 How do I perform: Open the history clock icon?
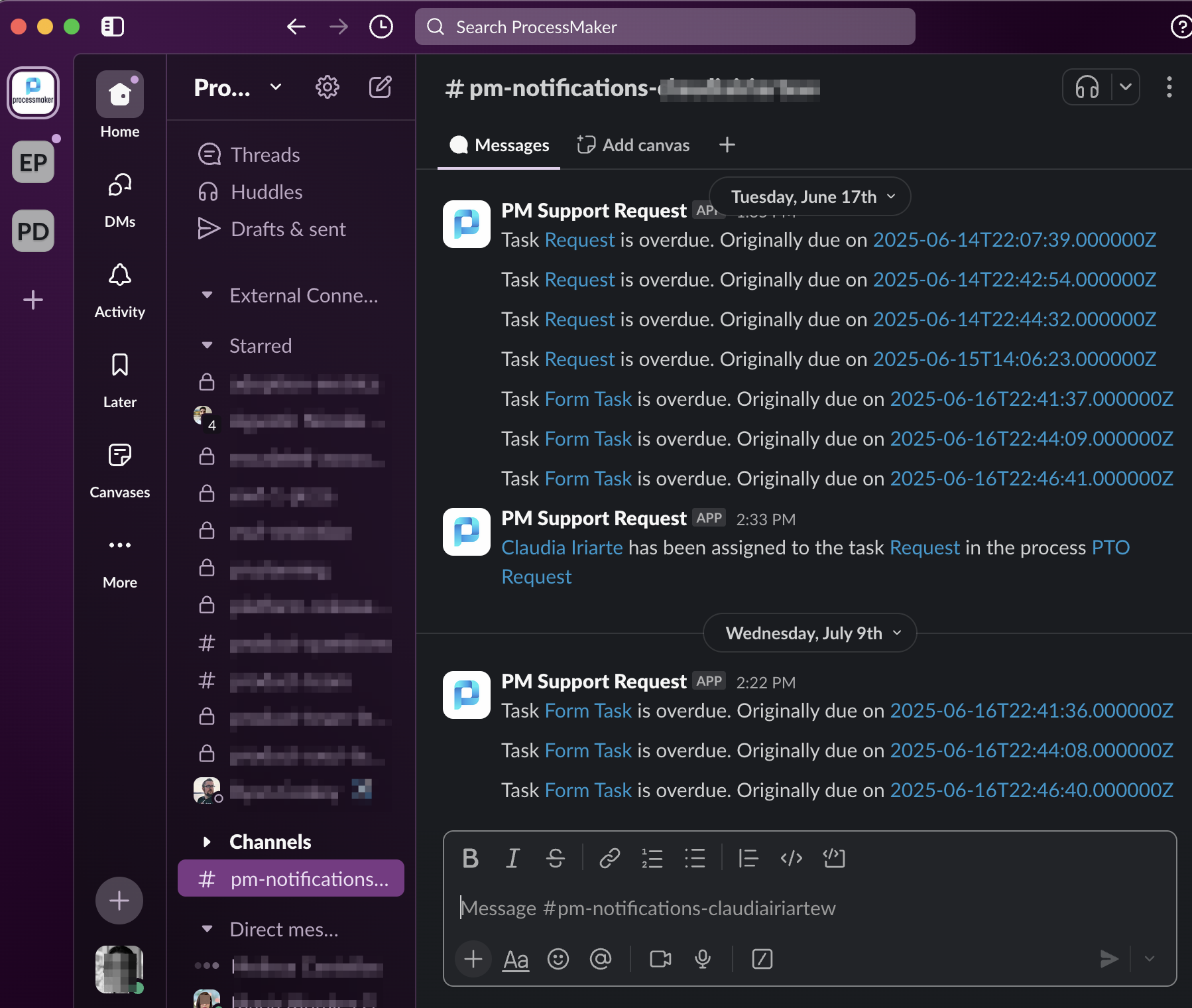tap(381, 27)
